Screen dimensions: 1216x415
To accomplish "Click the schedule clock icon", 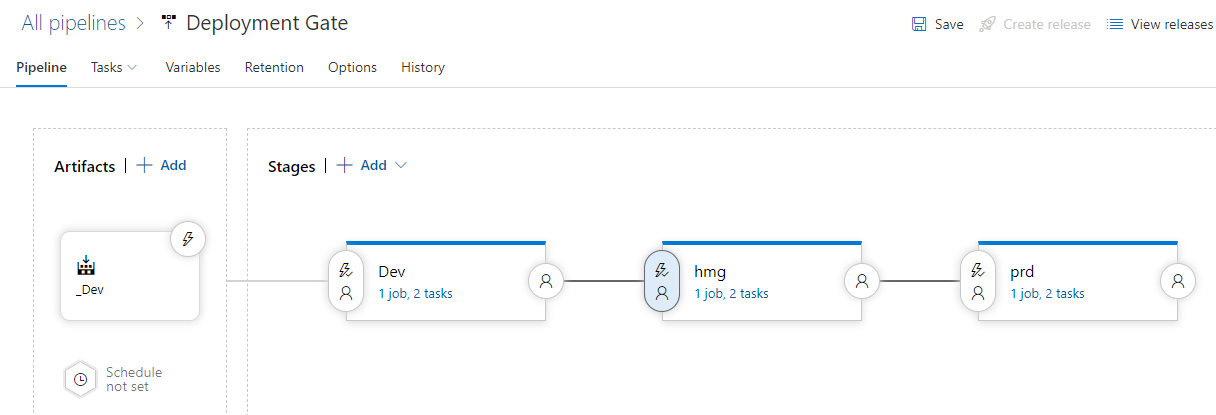I will click(81, 379).
